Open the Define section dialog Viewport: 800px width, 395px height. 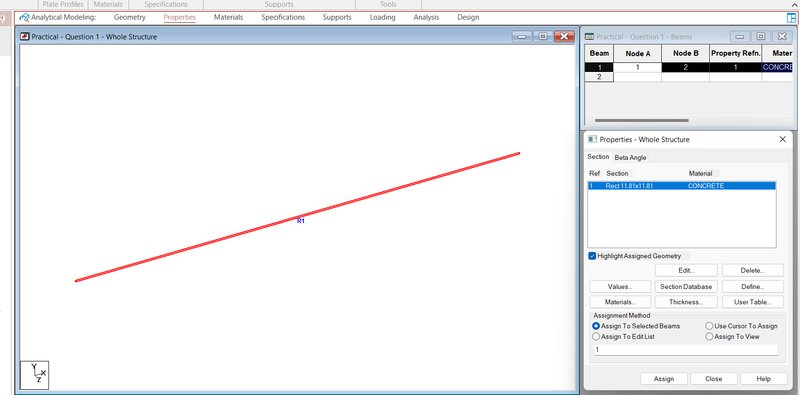point(752,286)
